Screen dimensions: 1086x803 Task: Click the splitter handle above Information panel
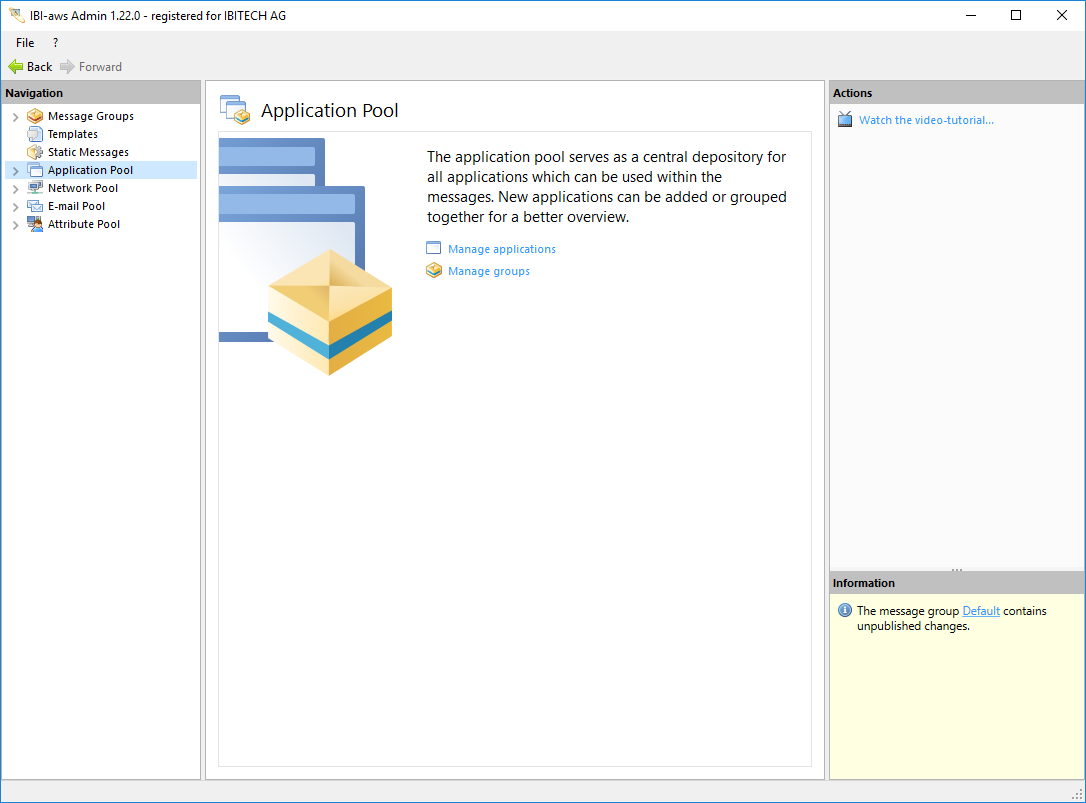[x=957, y=570]
